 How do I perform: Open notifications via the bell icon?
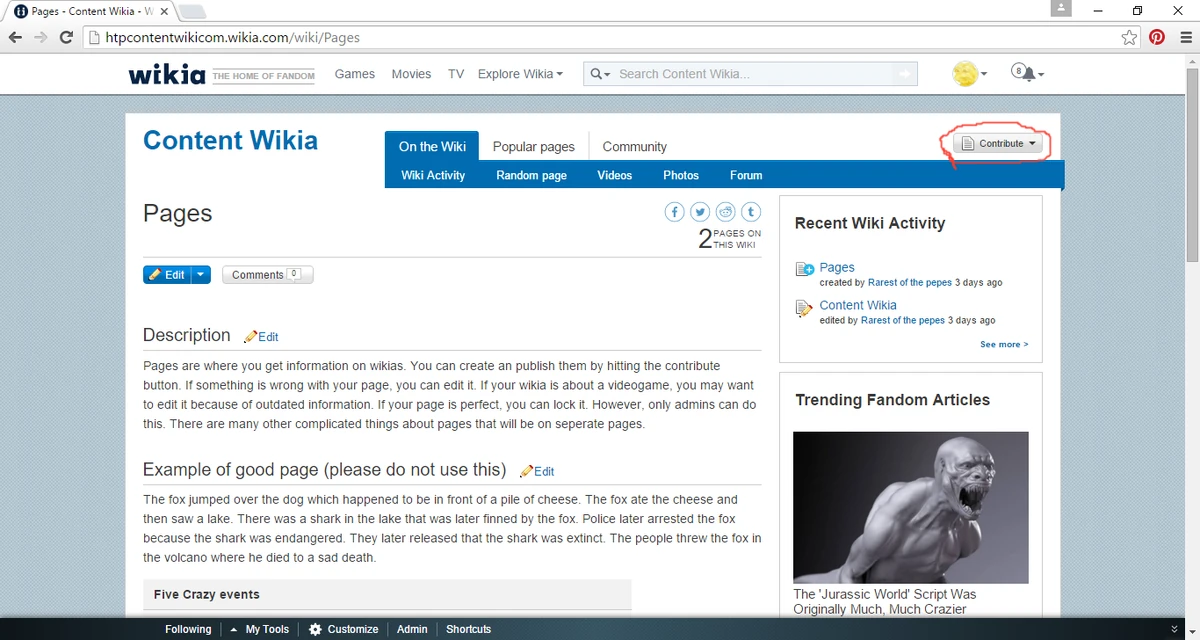pyautogui.click(x=1024, y=73)
